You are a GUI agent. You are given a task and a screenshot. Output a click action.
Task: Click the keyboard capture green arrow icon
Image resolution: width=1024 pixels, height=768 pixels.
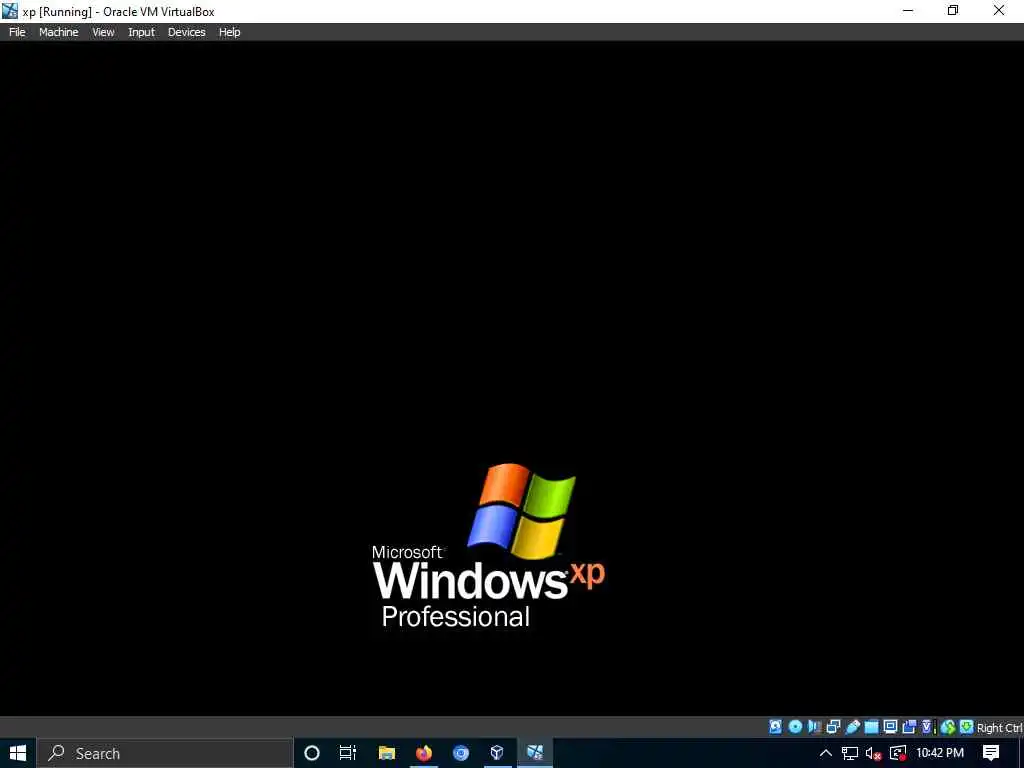click(x=967, y=727)
